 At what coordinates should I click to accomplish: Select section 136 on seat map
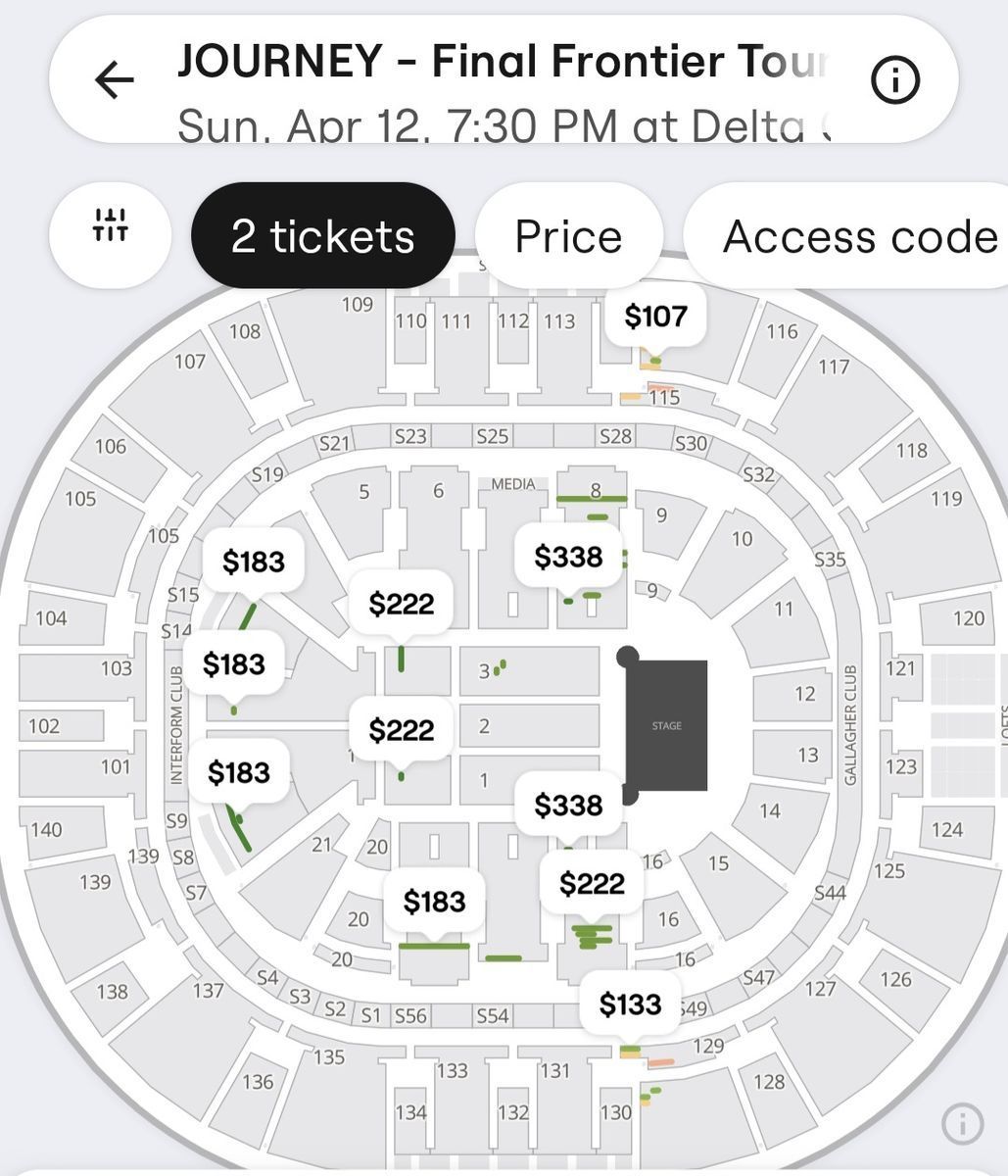pyautogui.click(x=257, y=1082)
